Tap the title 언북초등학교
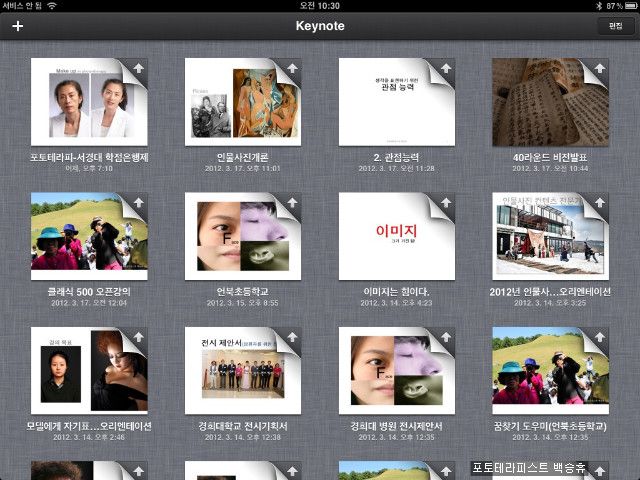The image size is (640, 480). coord(243,292)
